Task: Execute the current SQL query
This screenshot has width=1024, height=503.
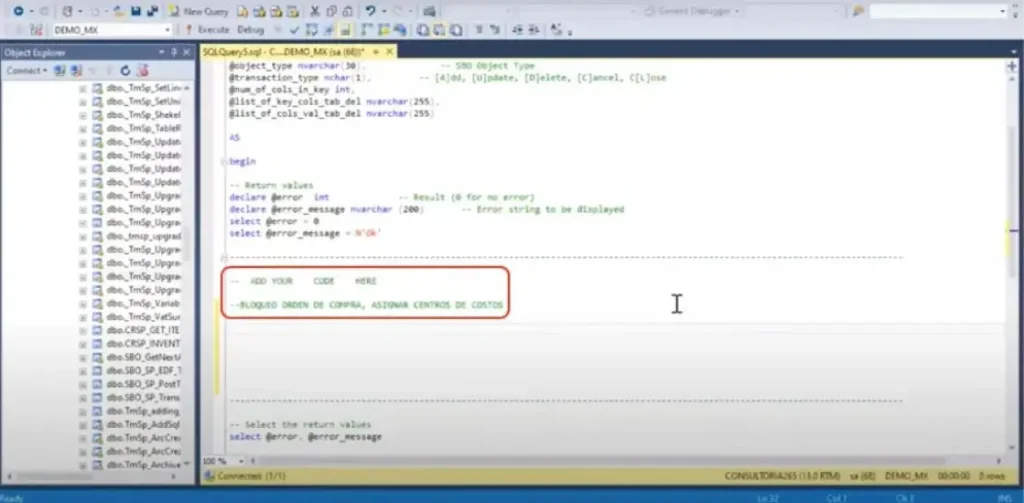Action: (x=207, y=29)
